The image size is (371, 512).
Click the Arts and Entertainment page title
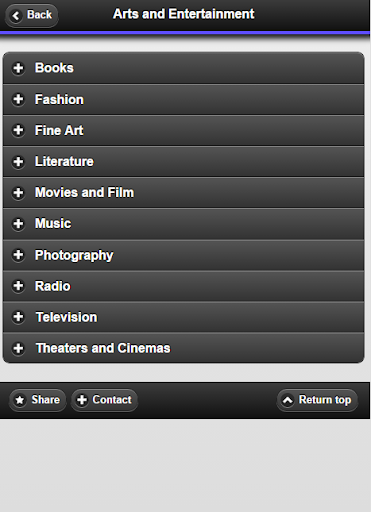coord(184,14)
